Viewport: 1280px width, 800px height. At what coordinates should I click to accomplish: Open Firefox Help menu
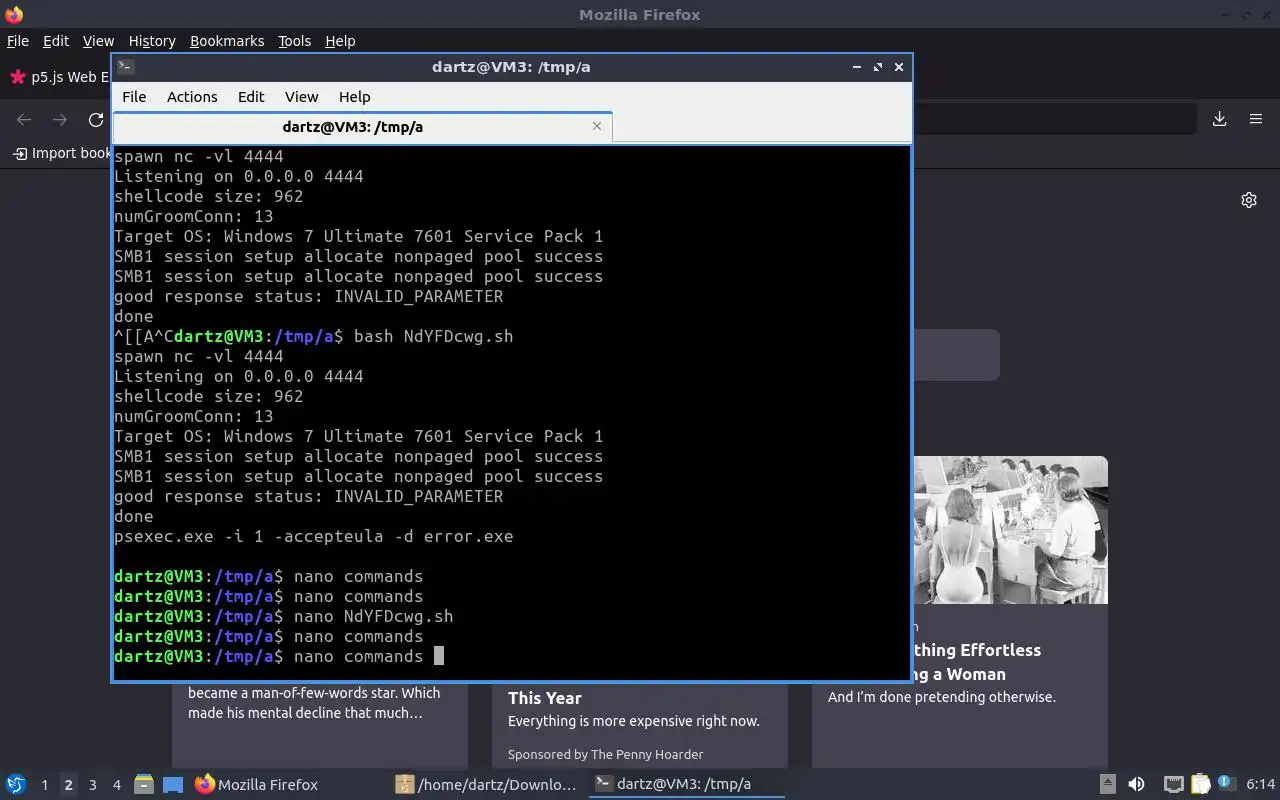click(x=340, y=41)
